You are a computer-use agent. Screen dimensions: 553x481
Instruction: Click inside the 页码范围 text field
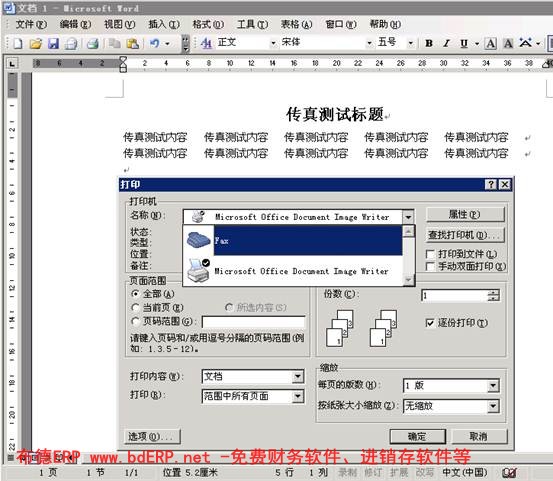click(x=254, y=322)
